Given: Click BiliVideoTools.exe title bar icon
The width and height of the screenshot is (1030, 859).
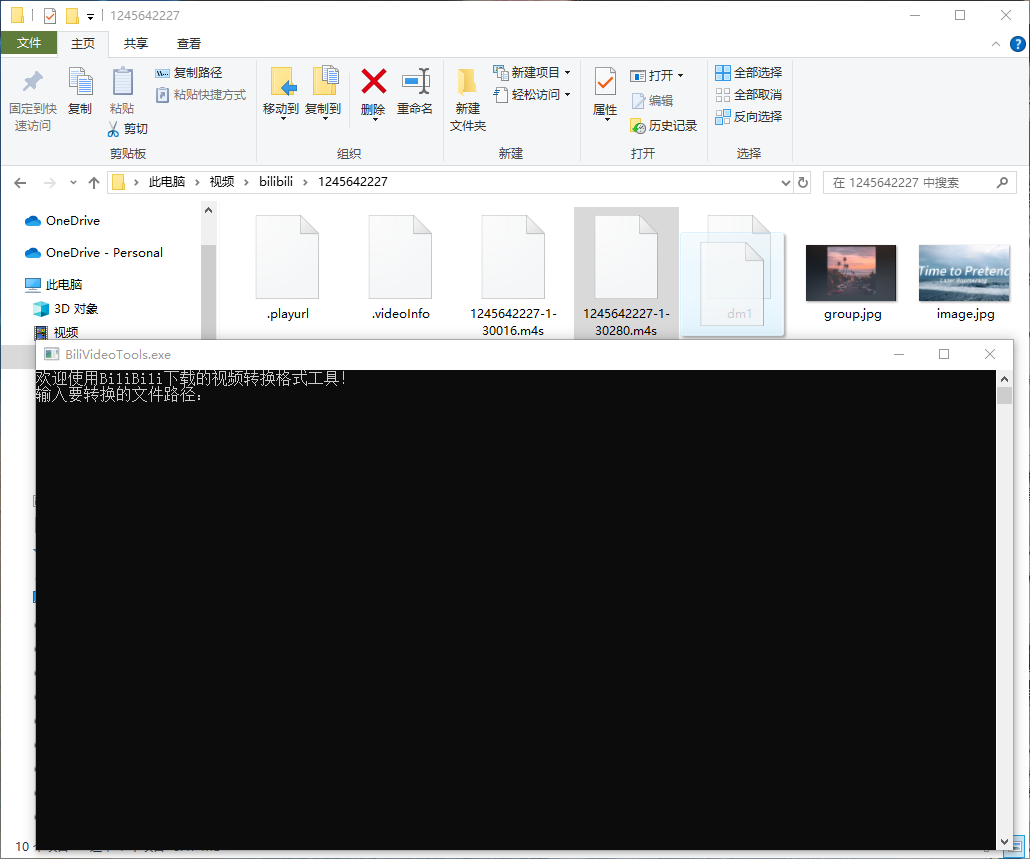Looking at the screenshot, I should pyautogui.click(x=51, y=355).
